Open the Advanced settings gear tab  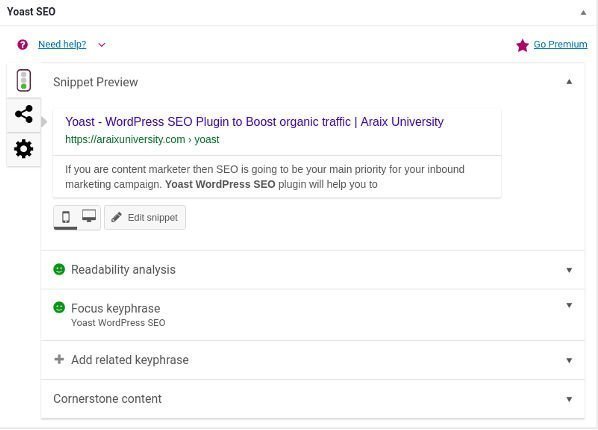tap(24, 149)
